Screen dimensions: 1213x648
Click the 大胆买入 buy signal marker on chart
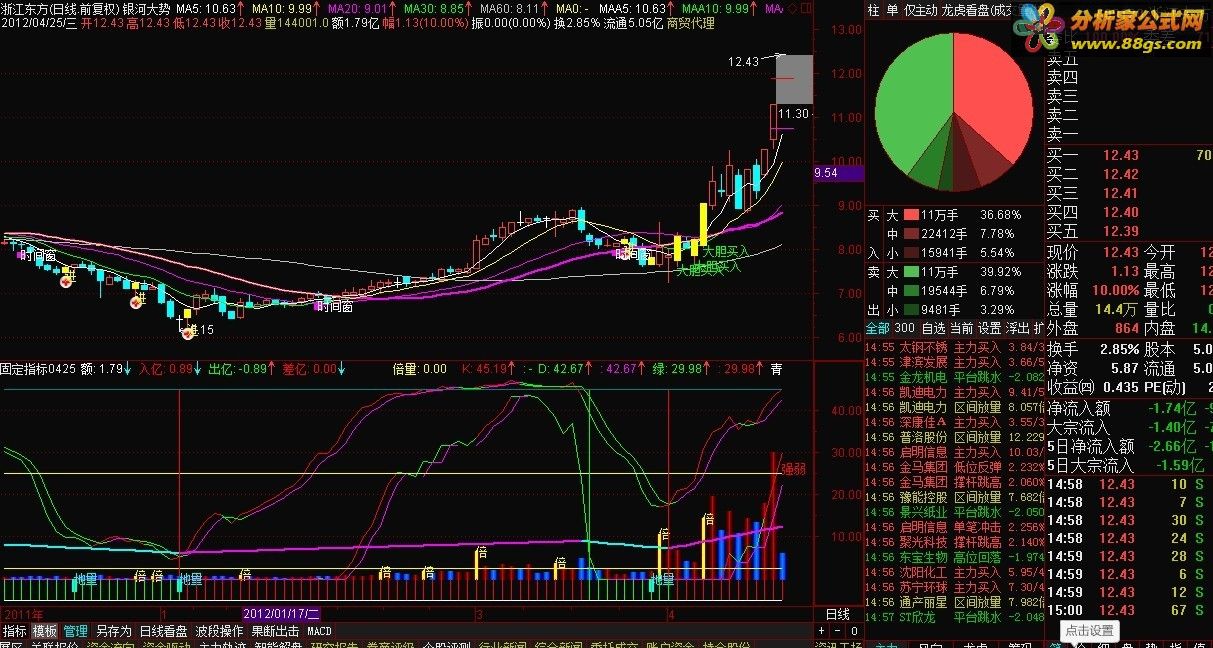pos(724,253)
